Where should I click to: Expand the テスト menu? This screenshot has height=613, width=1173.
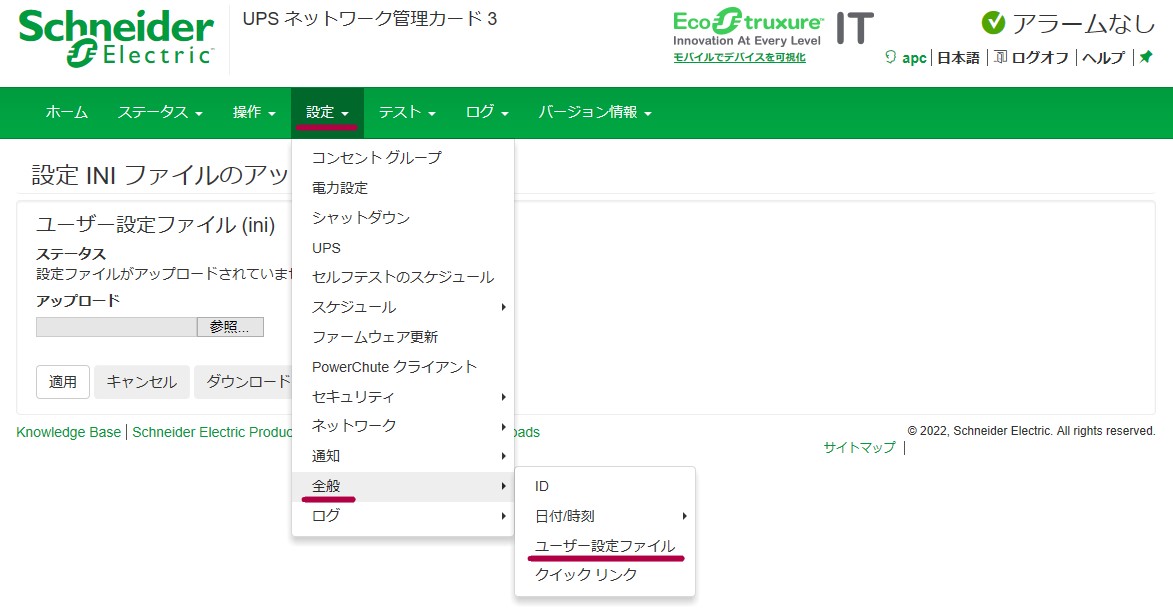point(407,112)
